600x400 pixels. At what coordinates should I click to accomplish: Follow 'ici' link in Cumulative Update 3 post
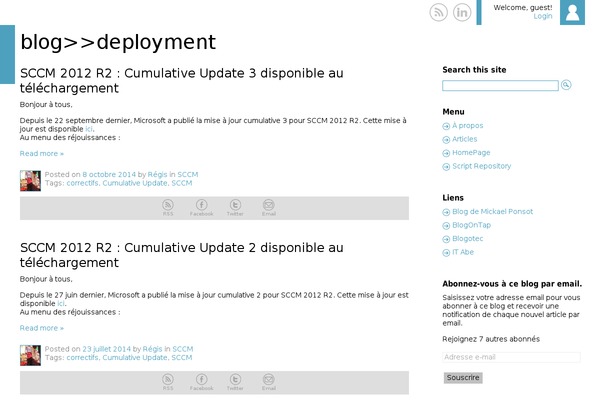click(89, 129)
